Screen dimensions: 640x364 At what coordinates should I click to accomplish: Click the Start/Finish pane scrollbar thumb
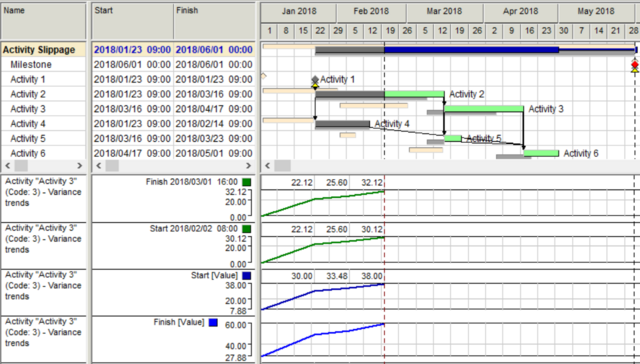[x=112, y=166]
